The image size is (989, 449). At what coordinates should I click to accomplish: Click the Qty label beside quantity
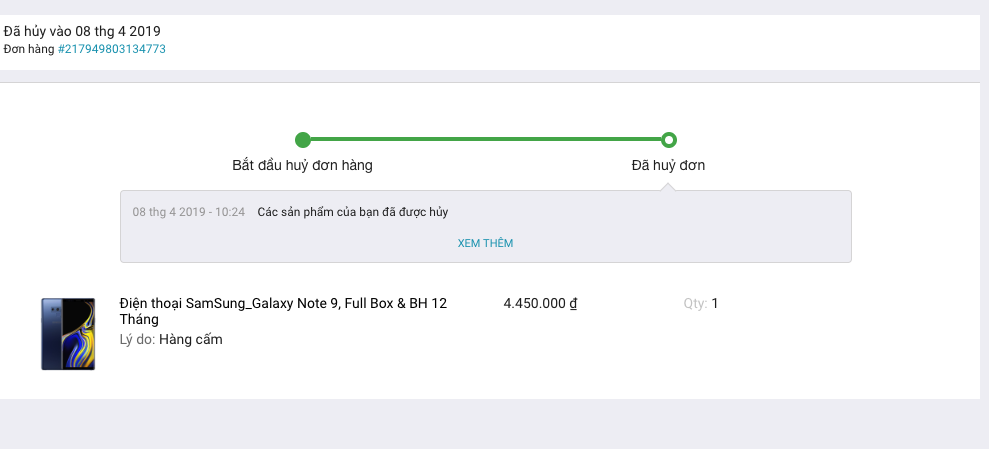click(696, 303)
